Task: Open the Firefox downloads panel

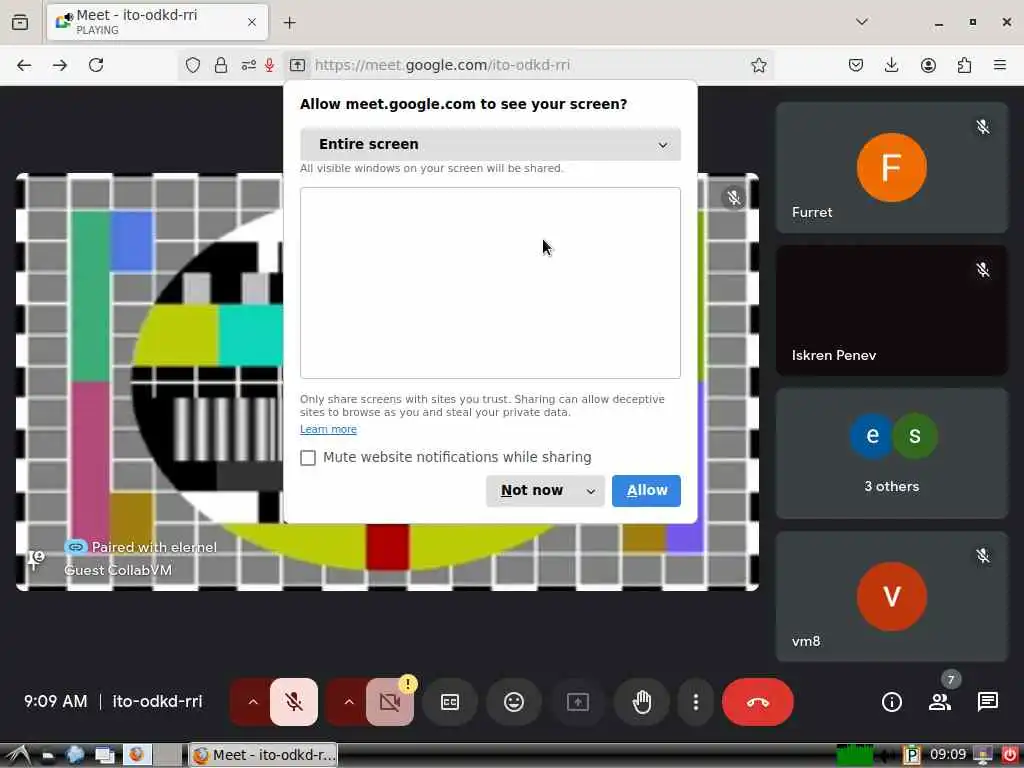Action: click(891, 65)
